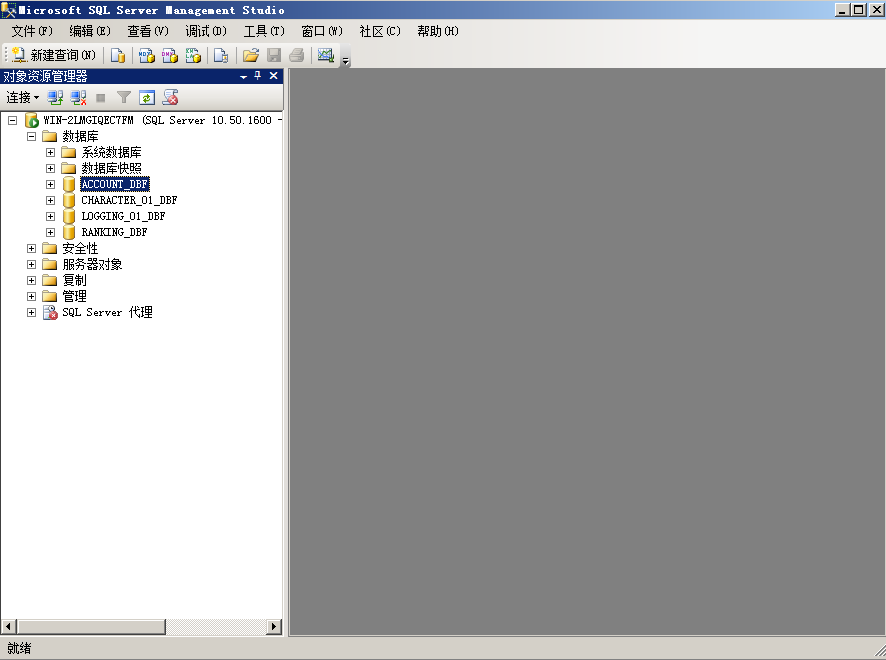Expand the 数据库快照 folder
The image size is (886, 660).
(x=50, y=168)
